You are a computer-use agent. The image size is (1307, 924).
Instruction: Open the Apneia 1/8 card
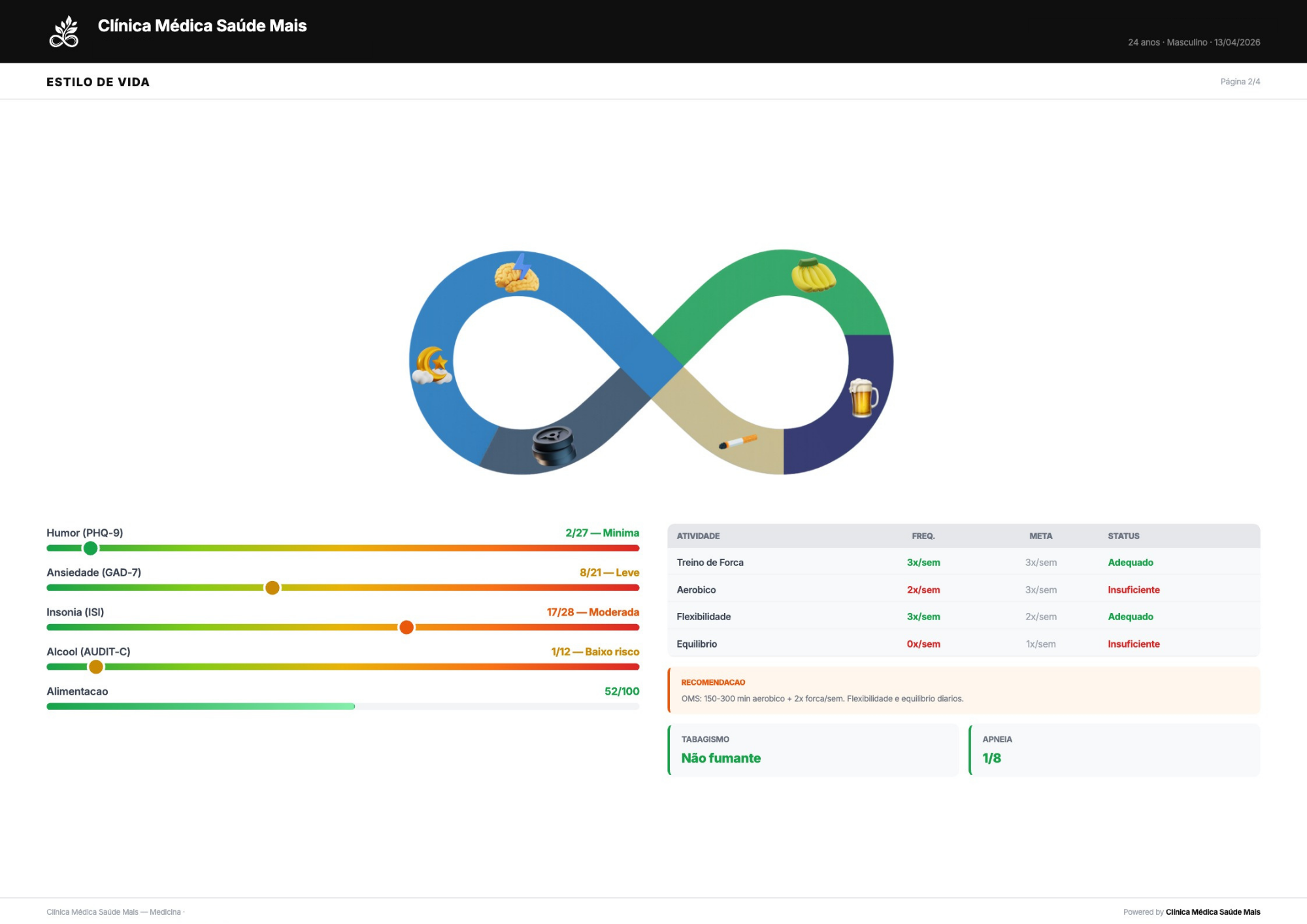pos(1114,750)
